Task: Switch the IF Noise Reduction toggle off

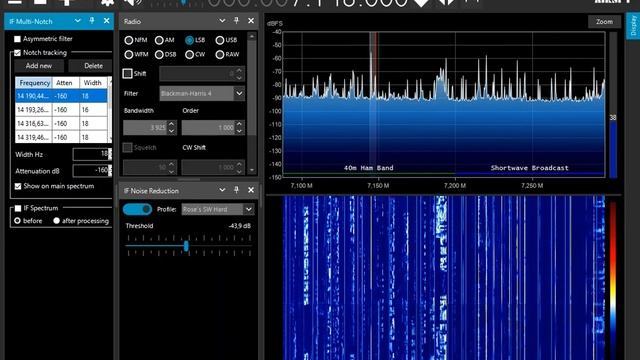Action: 137,209
